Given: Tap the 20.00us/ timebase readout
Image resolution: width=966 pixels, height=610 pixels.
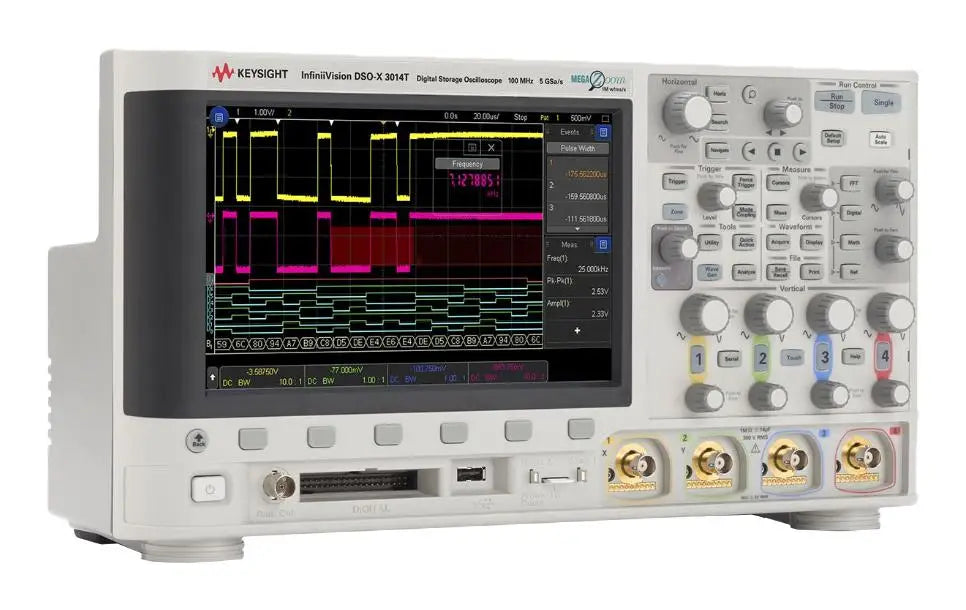Looking at the screenshot, I should [x=486, y=116].
